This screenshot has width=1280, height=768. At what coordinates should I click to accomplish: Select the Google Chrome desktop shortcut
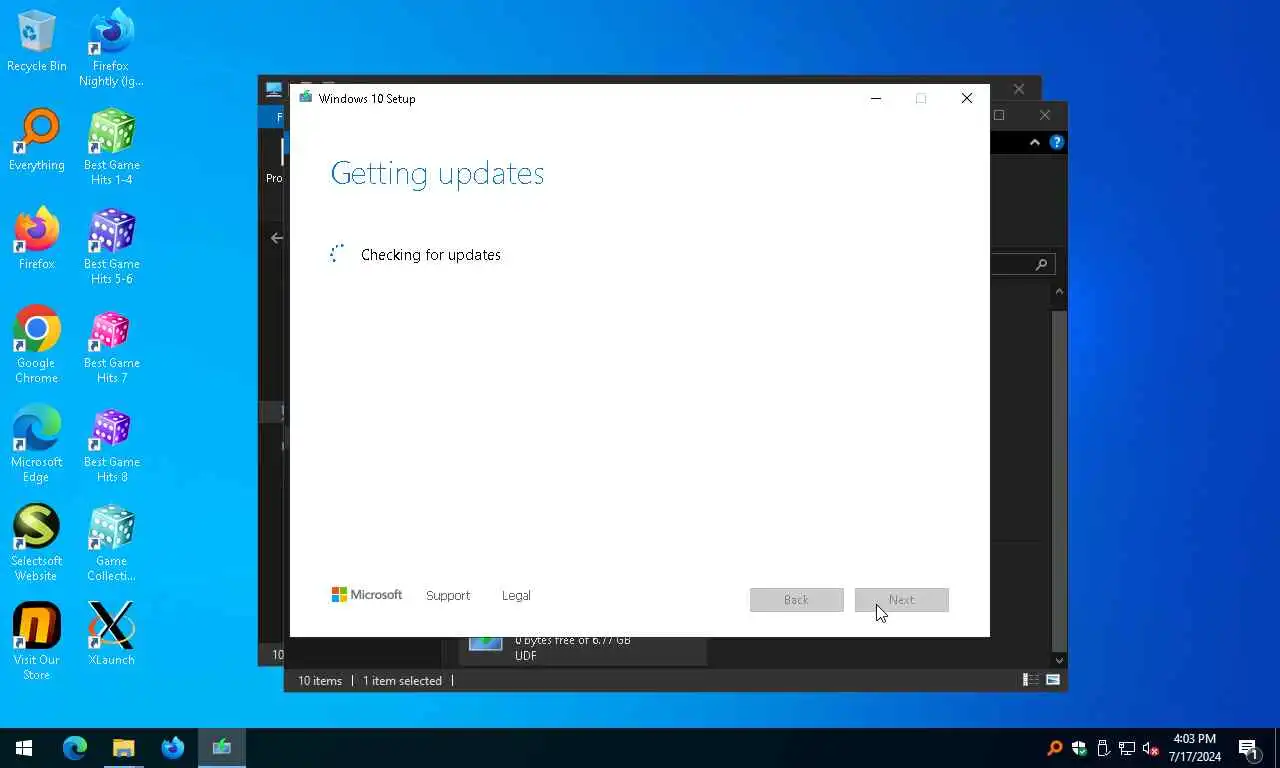tap(37, 345)
